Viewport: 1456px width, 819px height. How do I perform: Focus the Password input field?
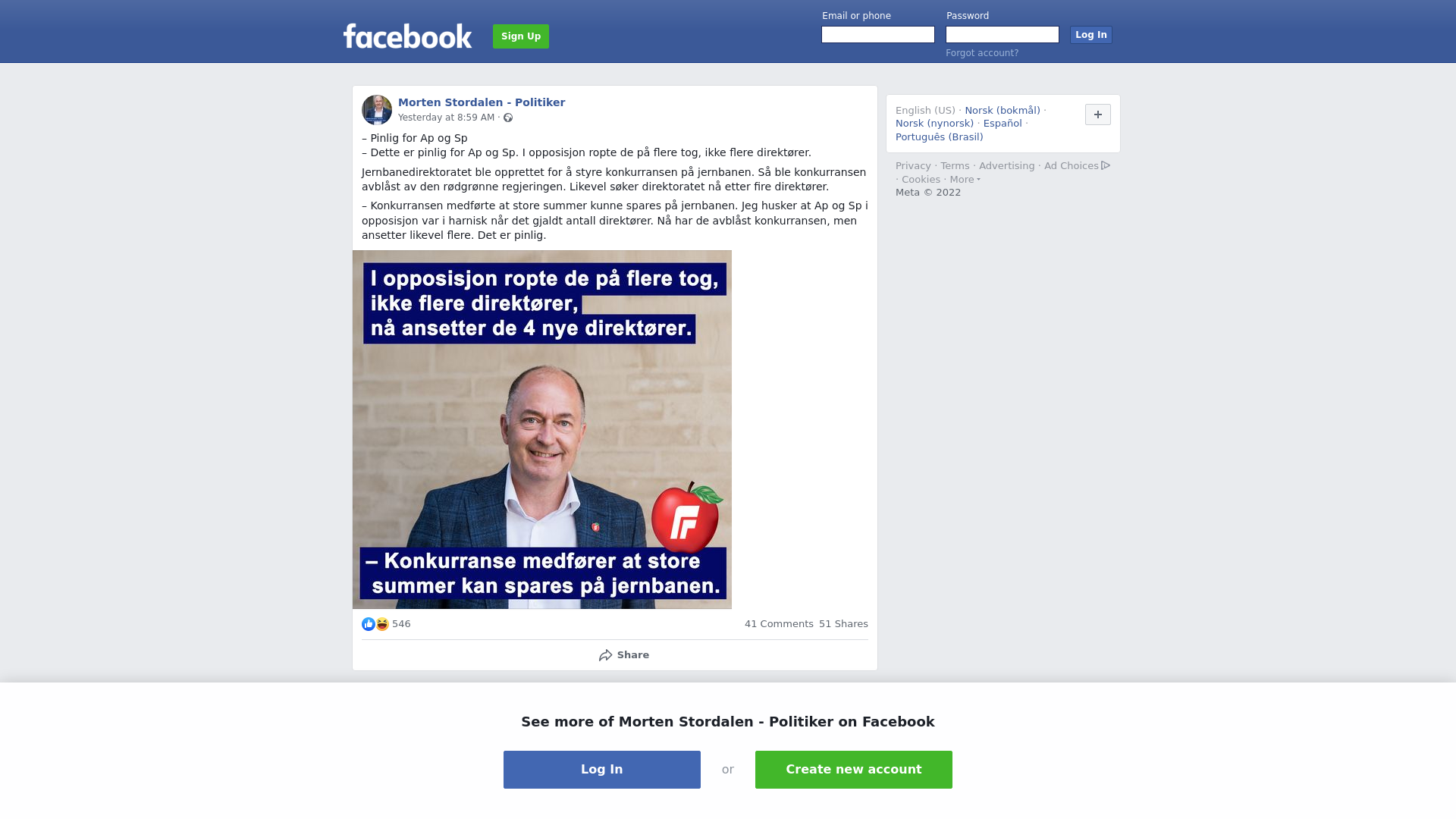1003,35
